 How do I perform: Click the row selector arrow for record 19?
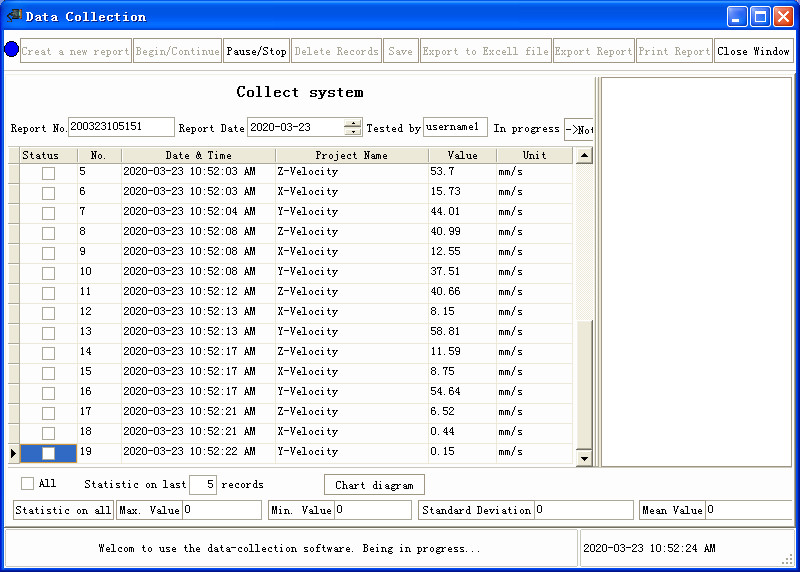pyautogui.click(x=14, y=453)
